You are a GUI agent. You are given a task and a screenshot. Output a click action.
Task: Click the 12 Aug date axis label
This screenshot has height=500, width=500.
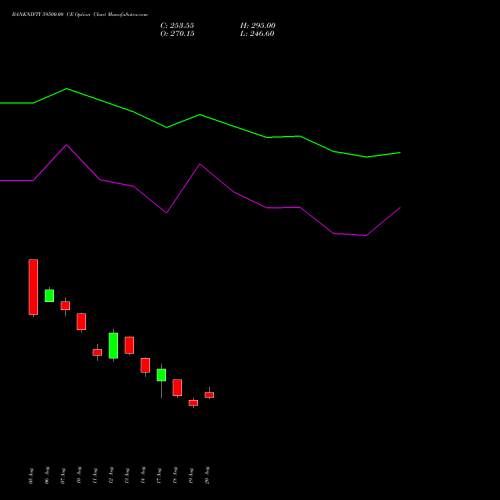pos(111,475)
